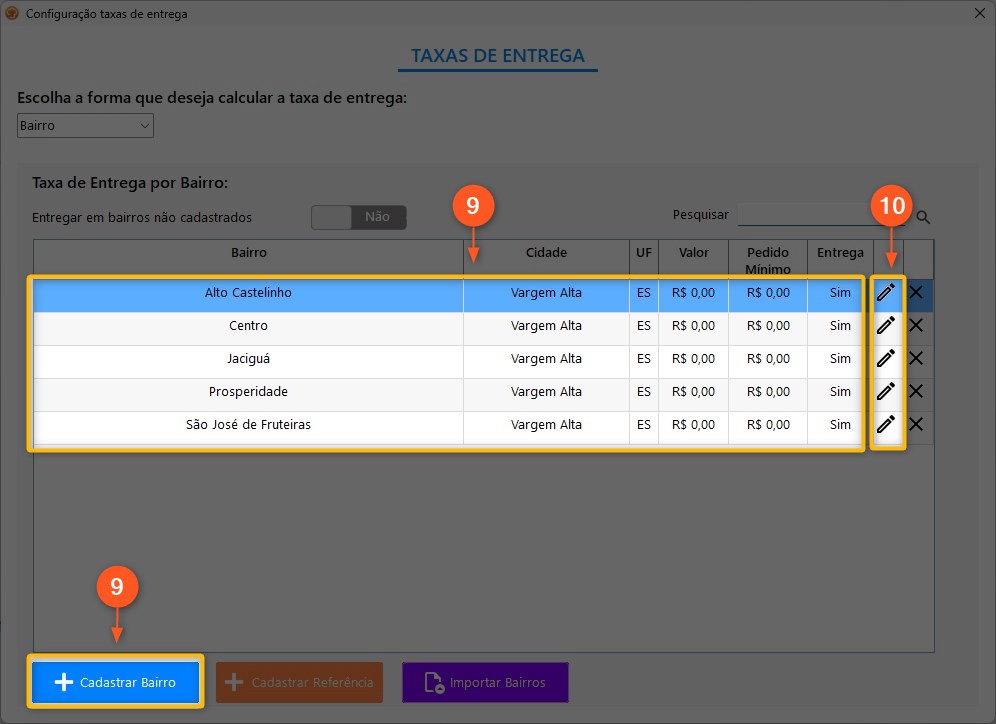The image size is (996, 724).
Task: Sort by the Bairro column header
Action: (248, 253)
